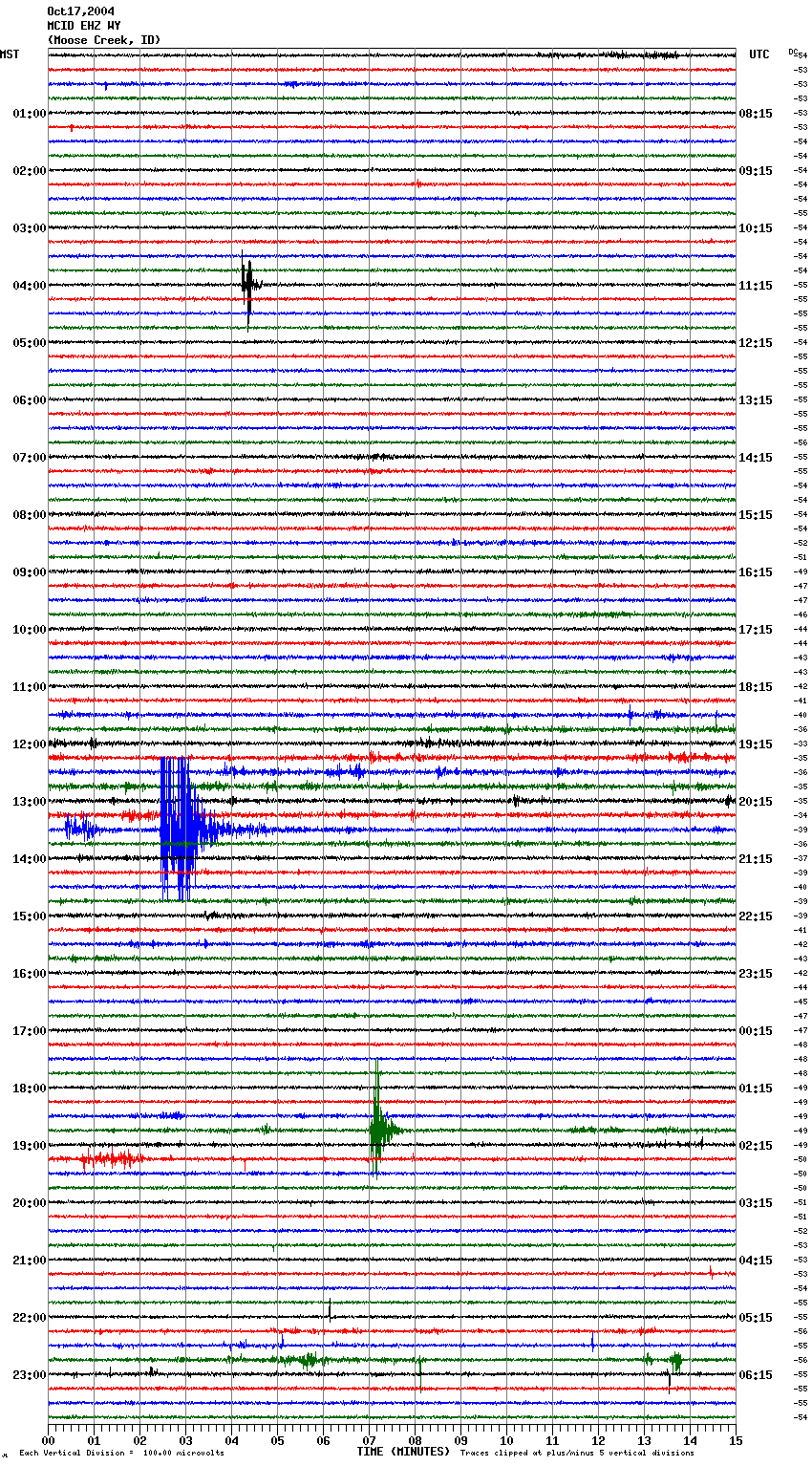Click the UTC timezone header
Screen dimensions: 812x1466
[x=759, y=54]
